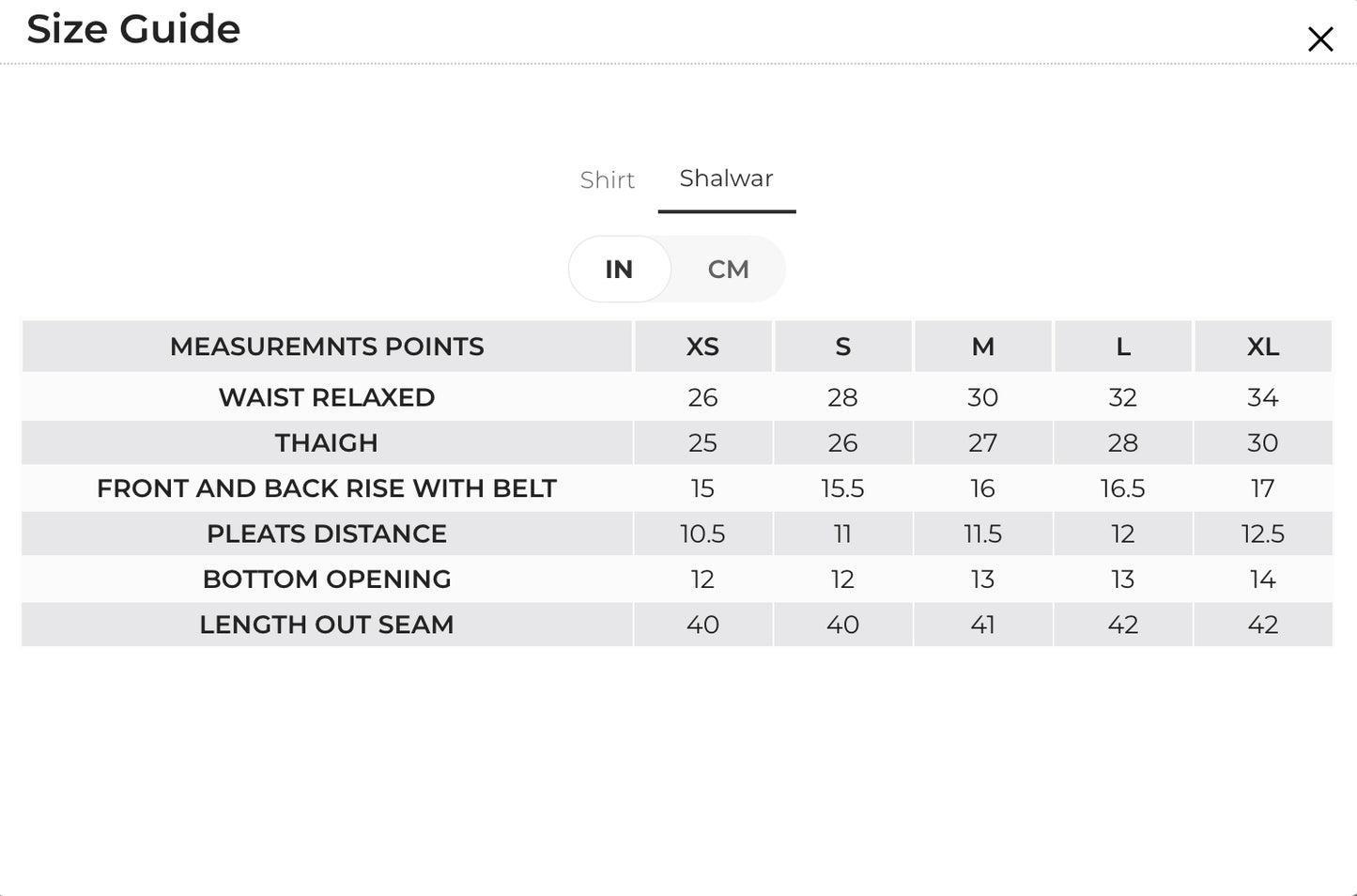Click the Size Guide heading
This screenshot has height=896, width=1357.
click(x=133, y=29)
